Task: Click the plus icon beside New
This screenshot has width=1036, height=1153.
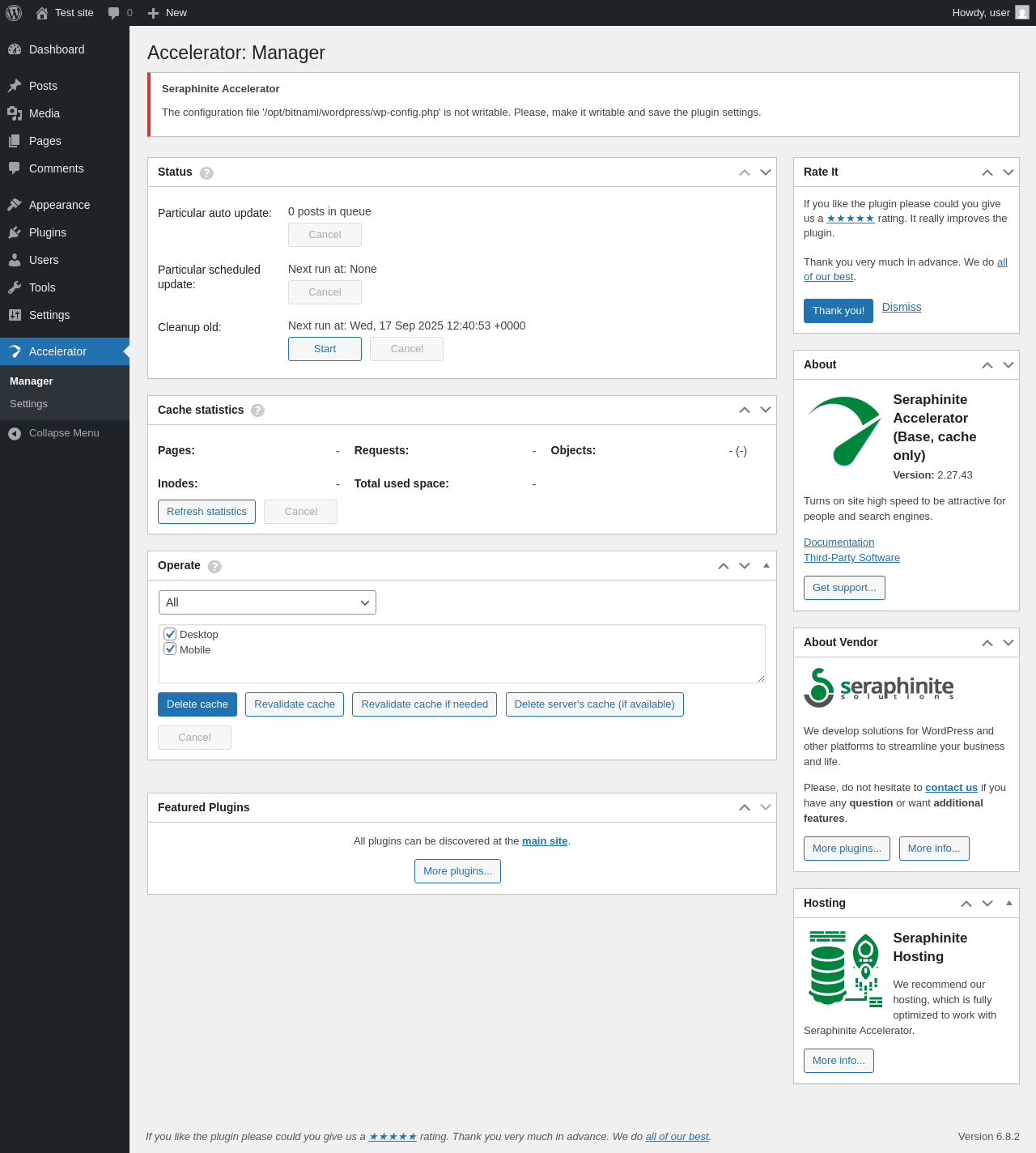Action: point(153,13)
